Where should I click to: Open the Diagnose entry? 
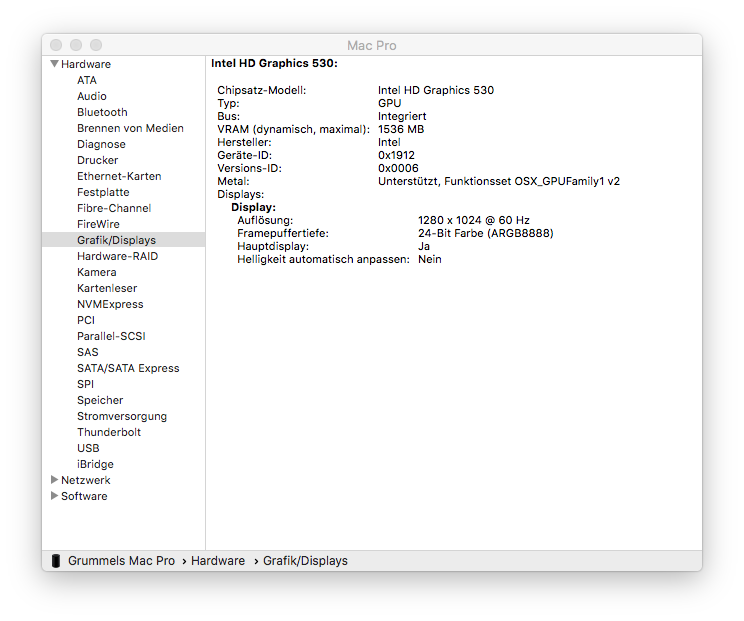tap(101, 144)
